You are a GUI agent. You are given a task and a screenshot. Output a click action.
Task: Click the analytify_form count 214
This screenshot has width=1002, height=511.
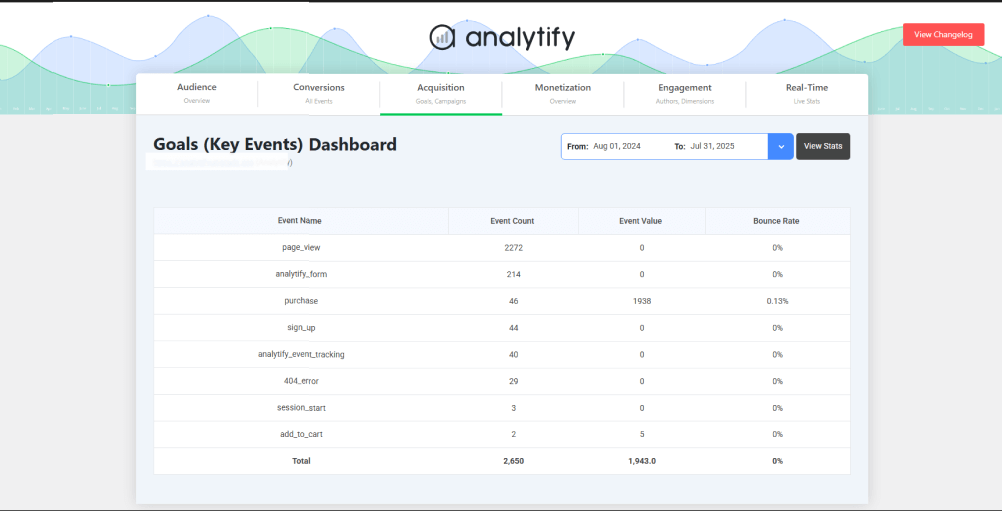(x=513, y=275)
